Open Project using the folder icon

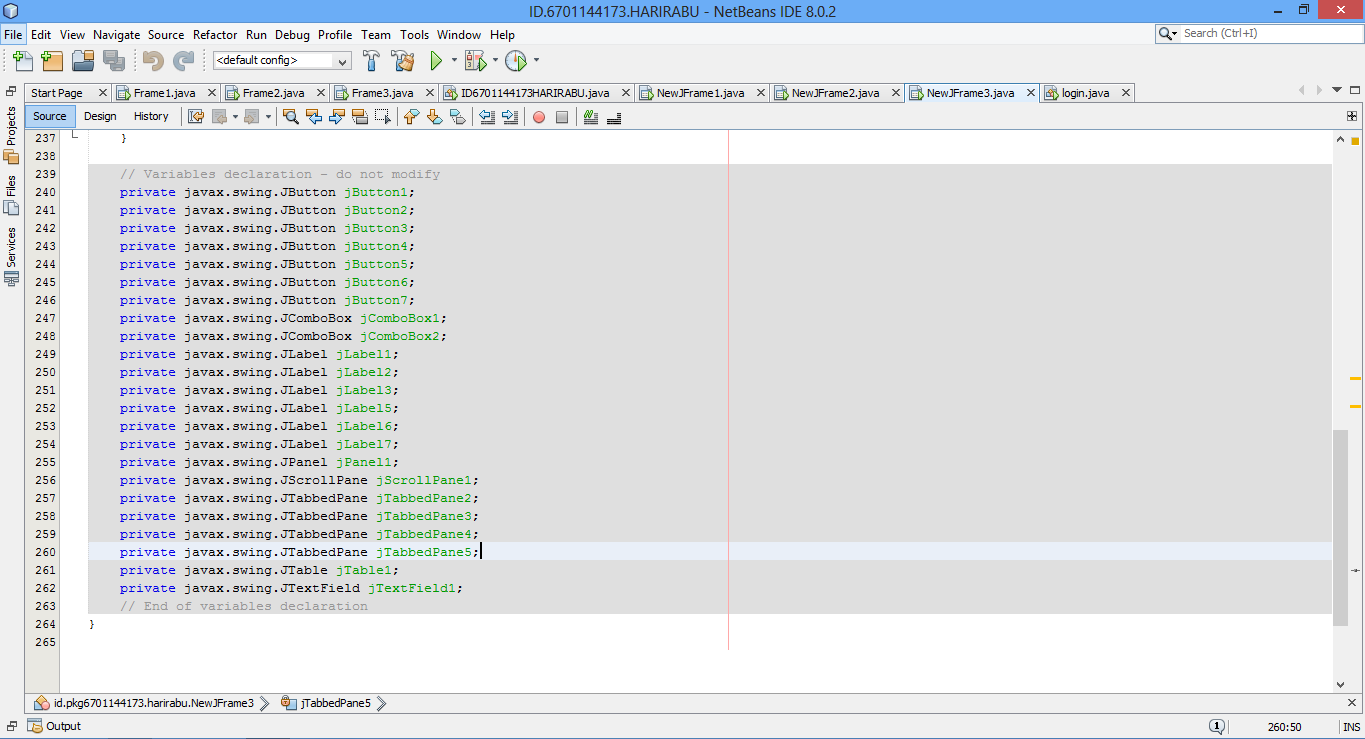[x=83, y=61]
